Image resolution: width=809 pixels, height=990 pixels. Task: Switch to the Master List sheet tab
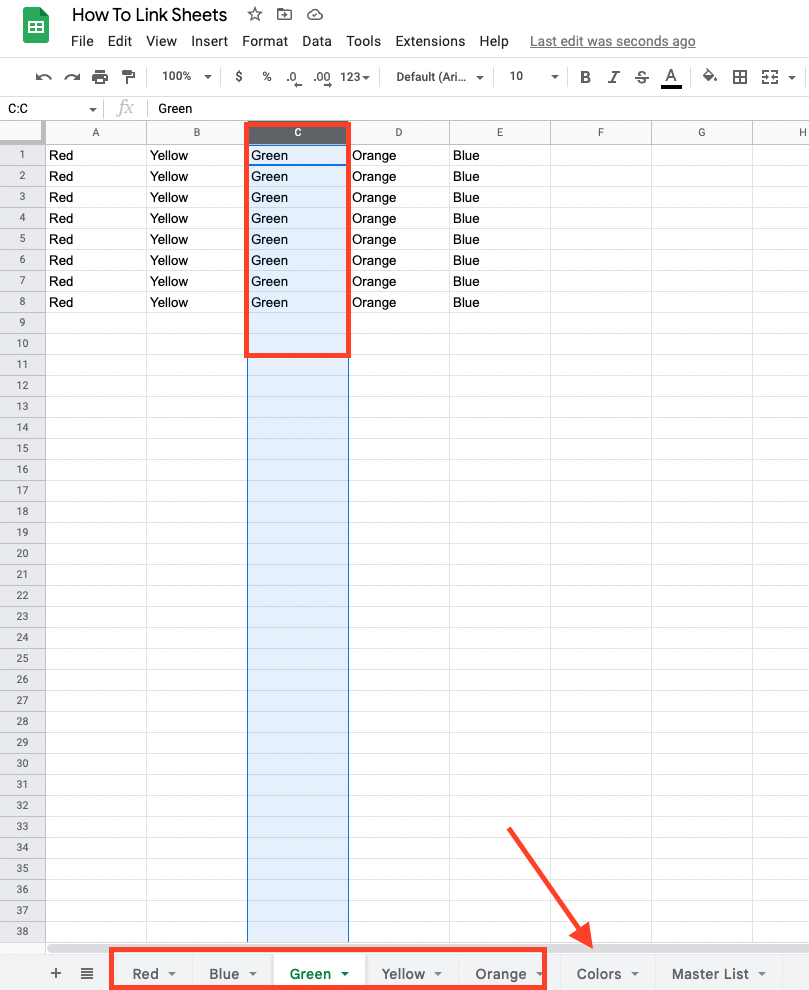click(713, 973)
